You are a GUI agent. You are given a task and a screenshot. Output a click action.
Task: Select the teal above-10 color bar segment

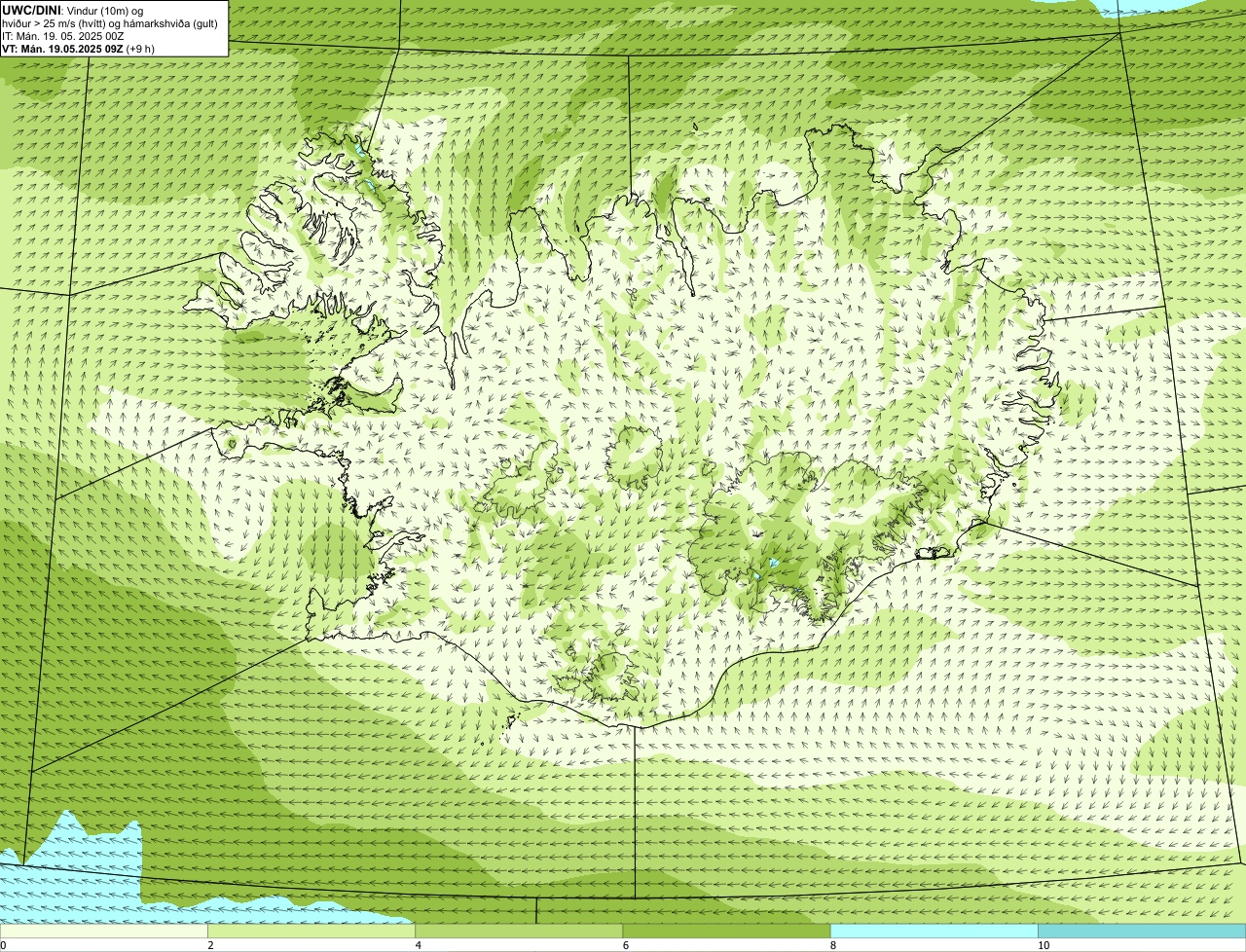pyautogui.click(x=1142, y=931)
